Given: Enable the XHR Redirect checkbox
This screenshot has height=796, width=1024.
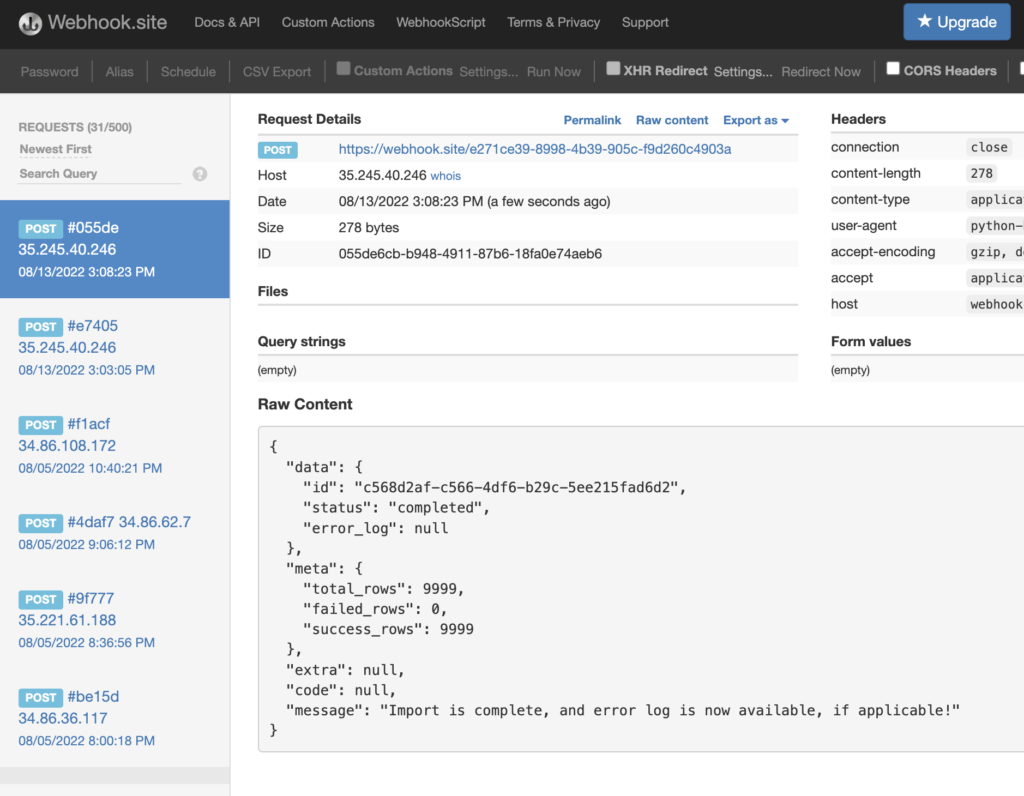Looking at the screenshot, I should pyautogui.click(x=613, y=69).
